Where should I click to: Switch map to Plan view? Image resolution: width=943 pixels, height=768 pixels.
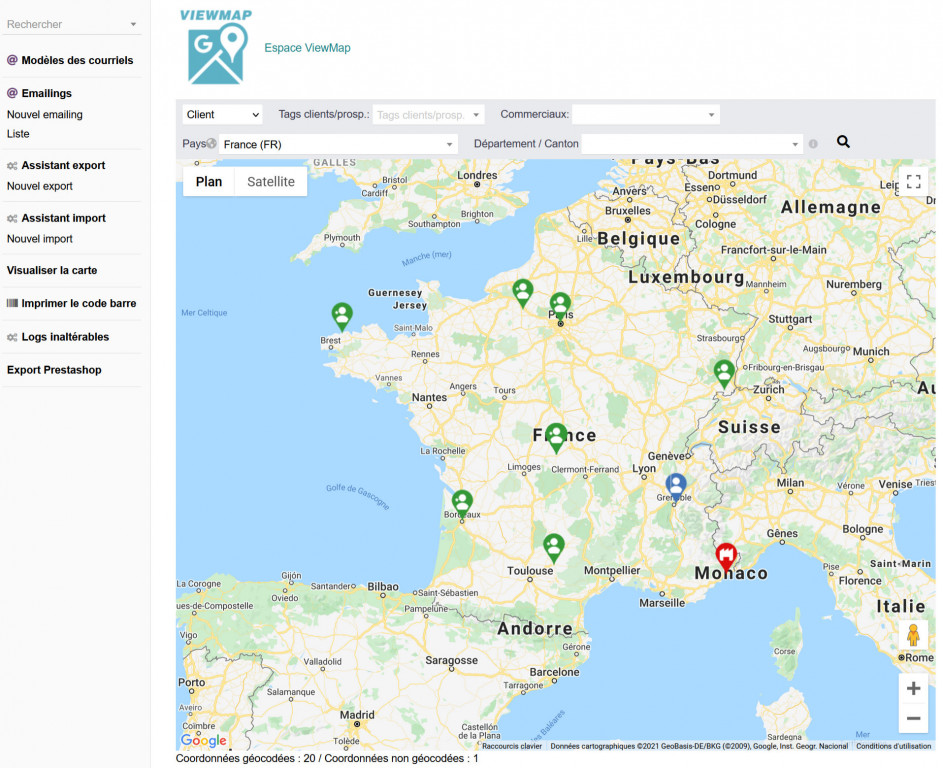click(209, 182)
